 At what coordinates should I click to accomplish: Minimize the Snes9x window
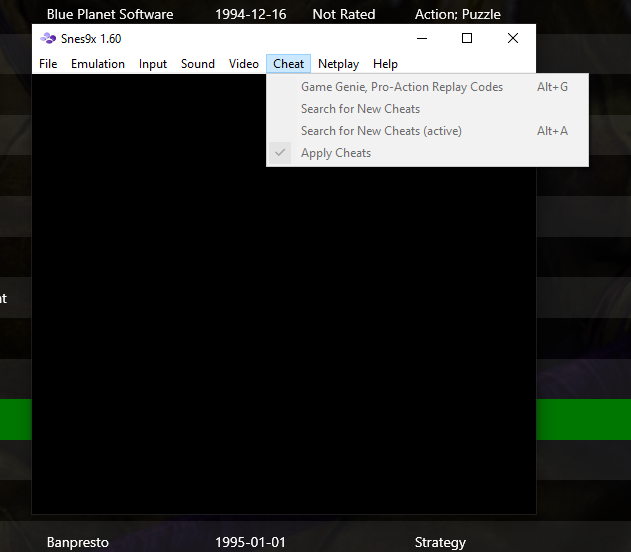[422, 38]
